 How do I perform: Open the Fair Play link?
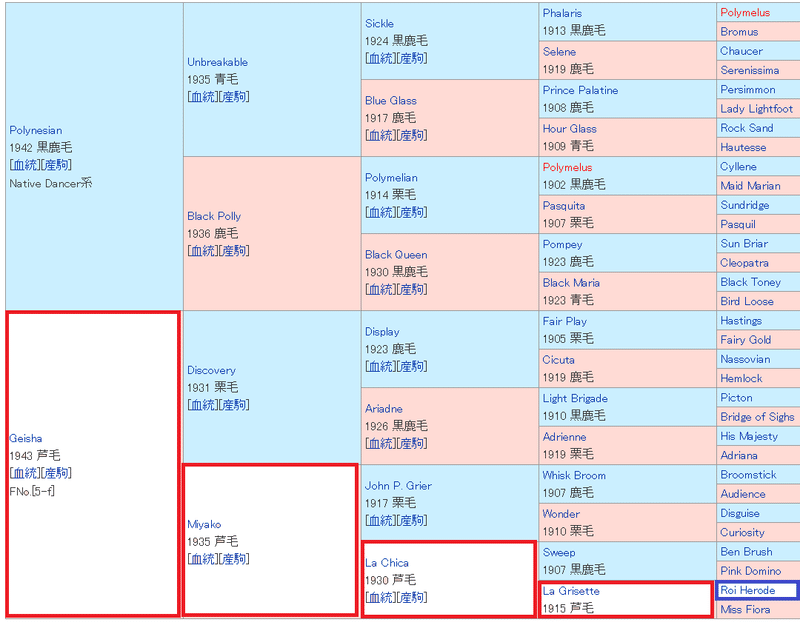564,321
